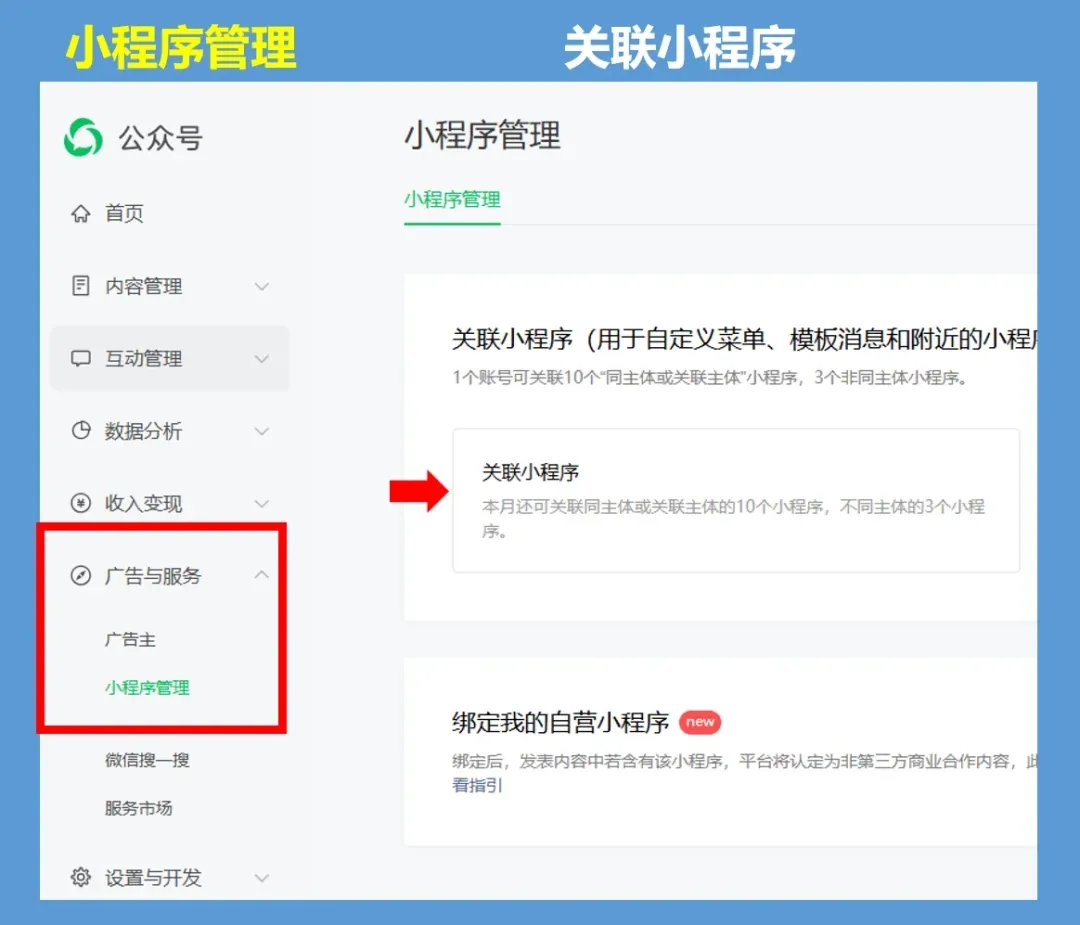Click the 广告与服务 compass icon
The height and width of the screenshot is (925, 1080).
point(81,576)
